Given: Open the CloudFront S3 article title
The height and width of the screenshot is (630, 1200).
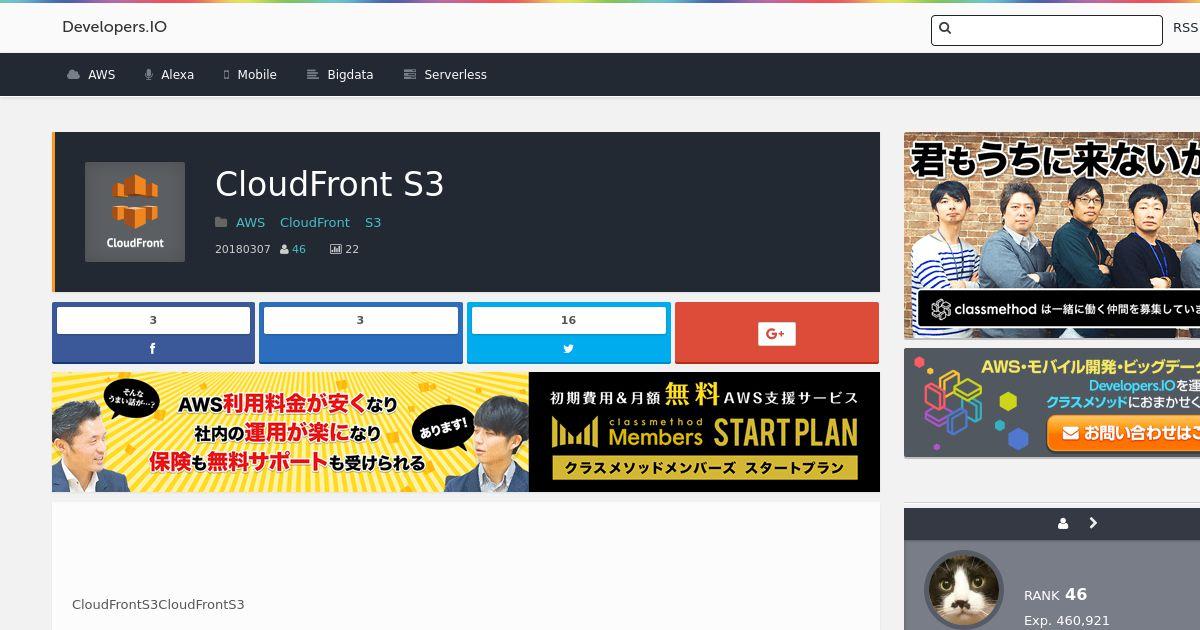Looking at the screenshot, I should [x=329, y=184].
